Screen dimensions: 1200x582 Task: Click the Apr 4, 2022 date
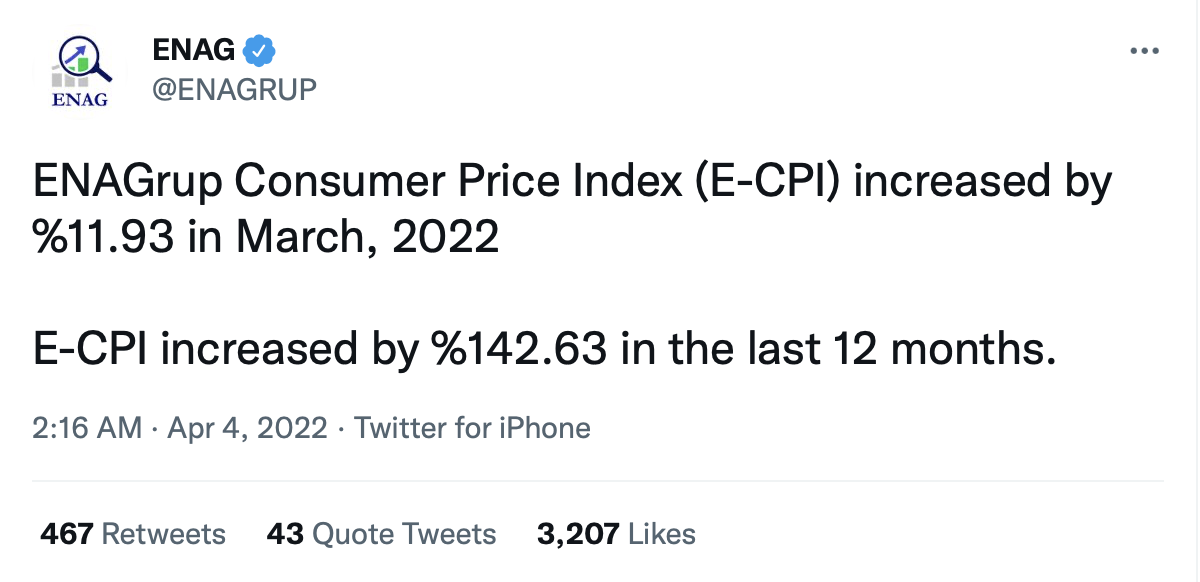point(247,429)
